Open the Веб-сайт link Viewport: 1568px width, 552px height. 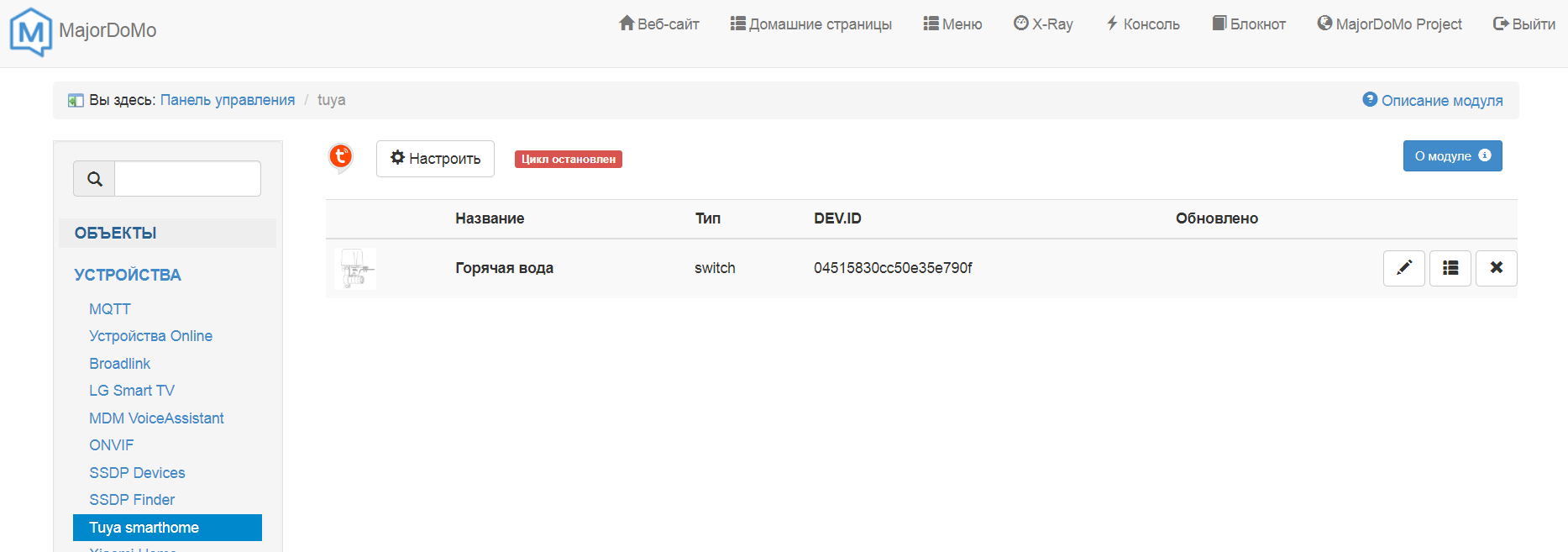click(659, 24)
